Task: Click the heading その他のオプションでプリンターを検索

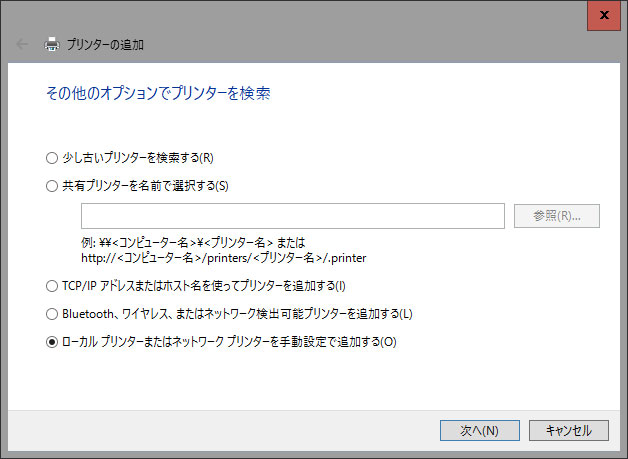Action: pyautogui.click(x=158, y=93)
